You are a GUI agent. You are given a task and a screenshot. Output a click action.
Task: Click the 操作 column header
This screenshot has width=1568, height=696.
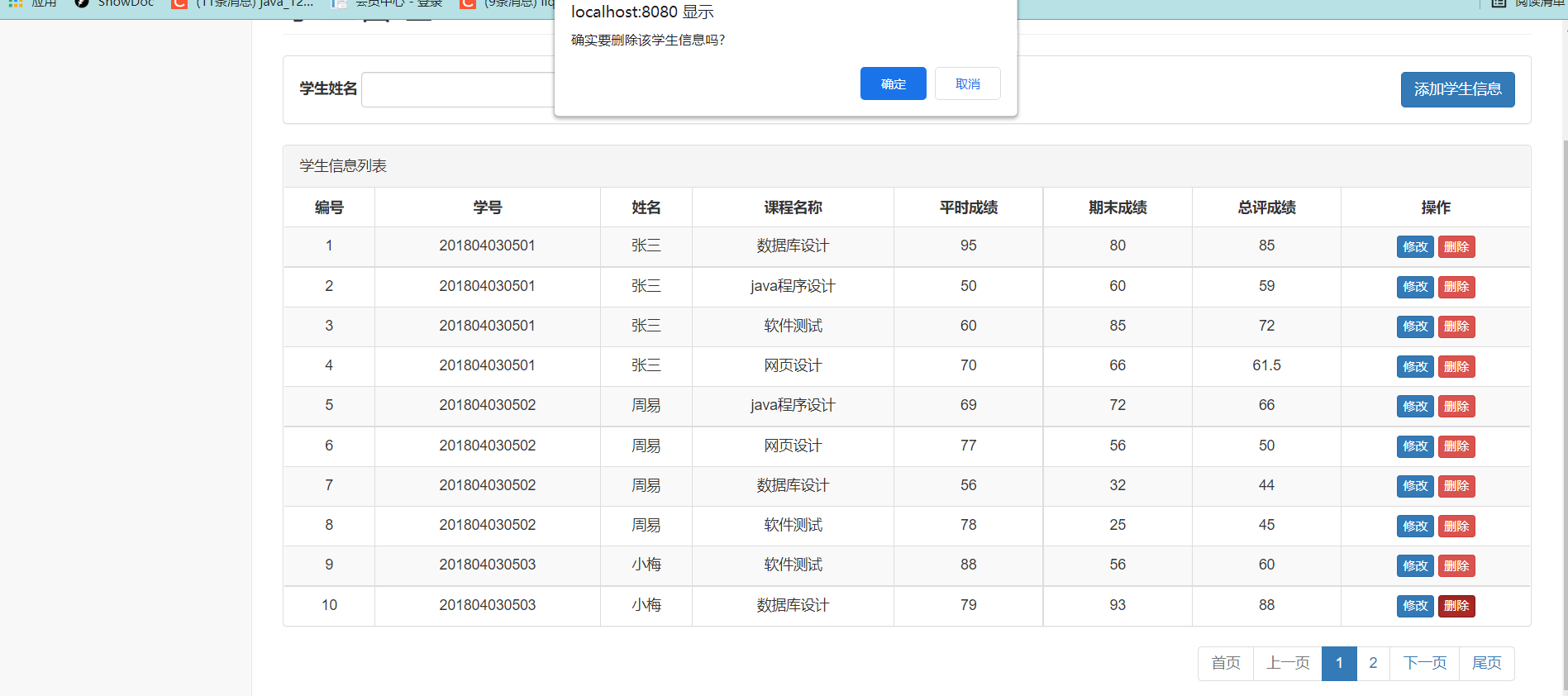pyautogui.click(x=1436, y=207)
